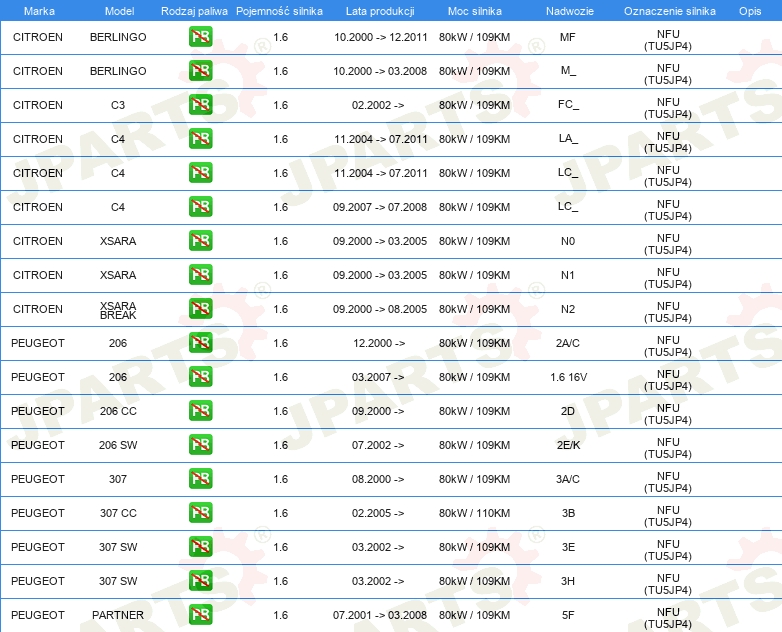This screenshot has height=632, width=782.
Task: Click the 206 CC model cell
Action: [x=118, y=411]
